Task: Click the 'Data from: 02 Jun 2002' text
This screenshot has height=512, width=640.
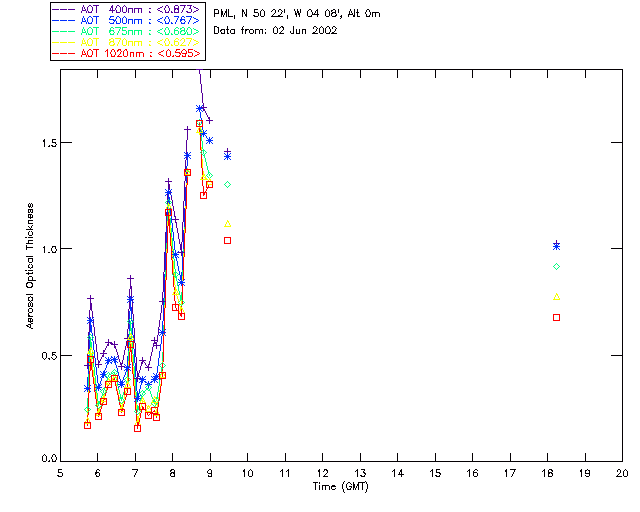Action: (276, 31)
